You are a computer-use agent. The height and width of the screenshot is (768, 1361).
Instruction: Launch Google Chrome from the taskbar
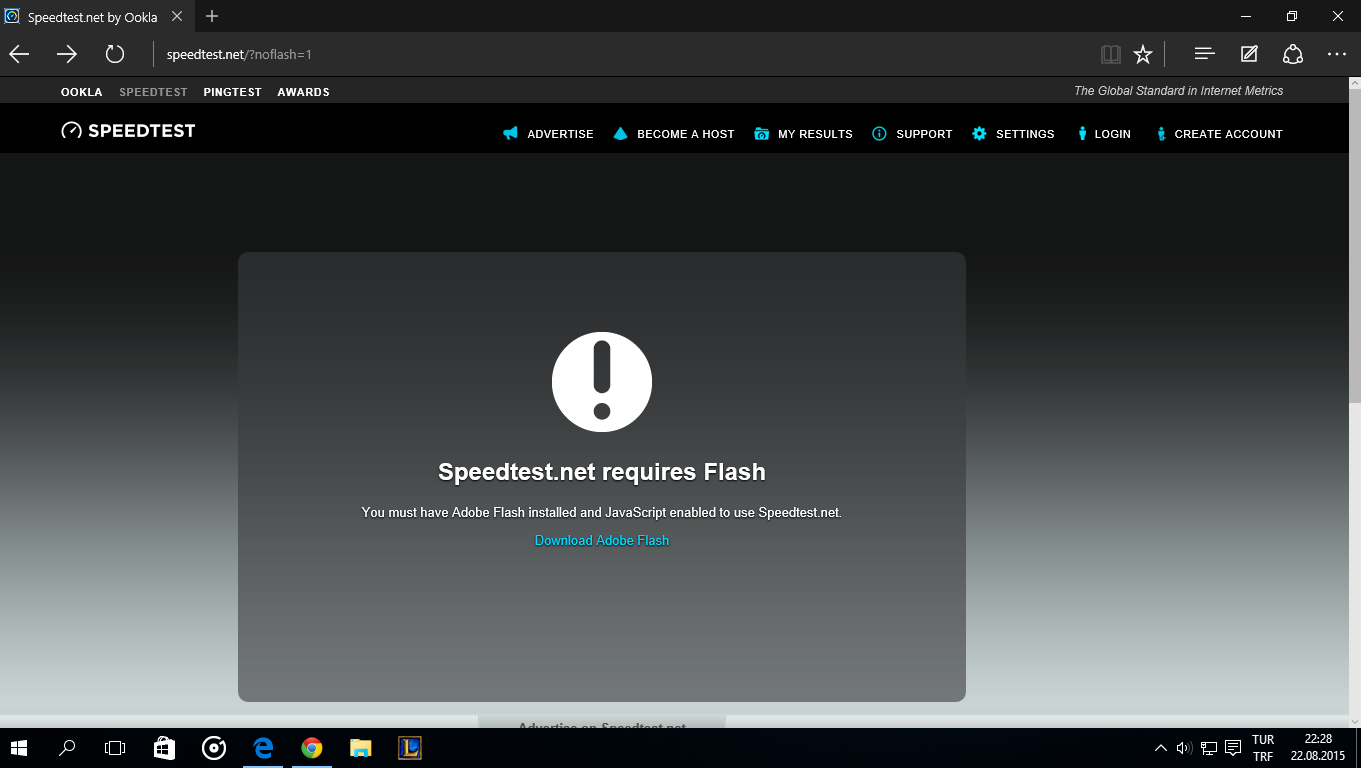pyautogui.click(x=312, y=747)
